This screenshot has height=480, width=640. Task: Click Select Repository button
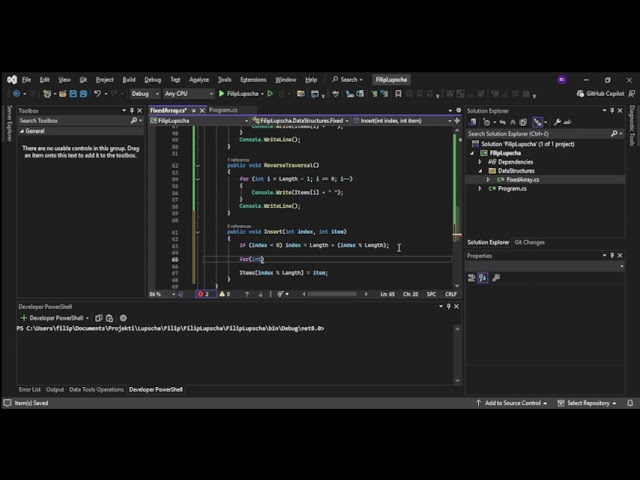587,403
